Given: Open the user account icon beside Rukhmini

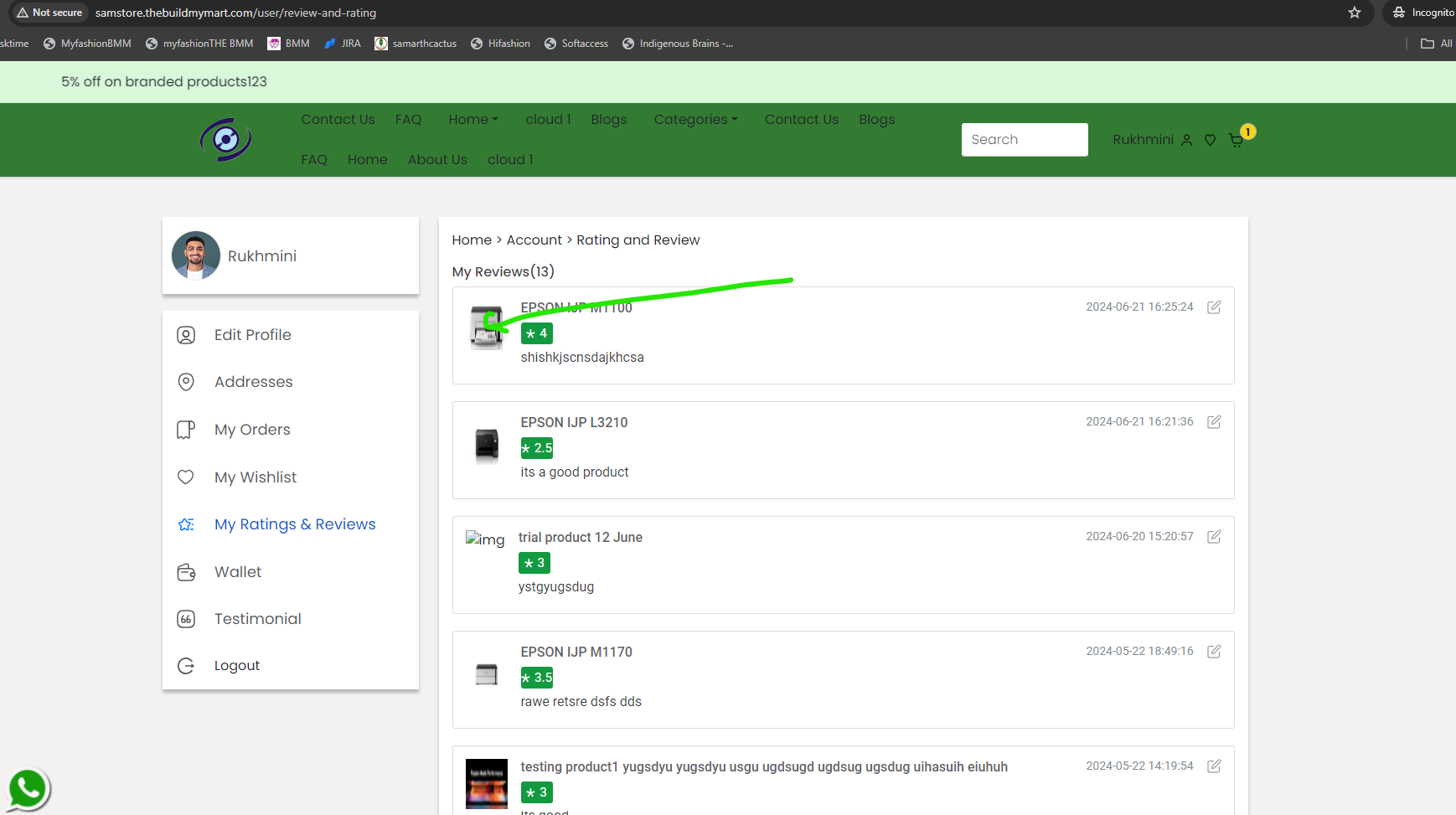Looking at the screenshot, I should tap(1186, 140).
